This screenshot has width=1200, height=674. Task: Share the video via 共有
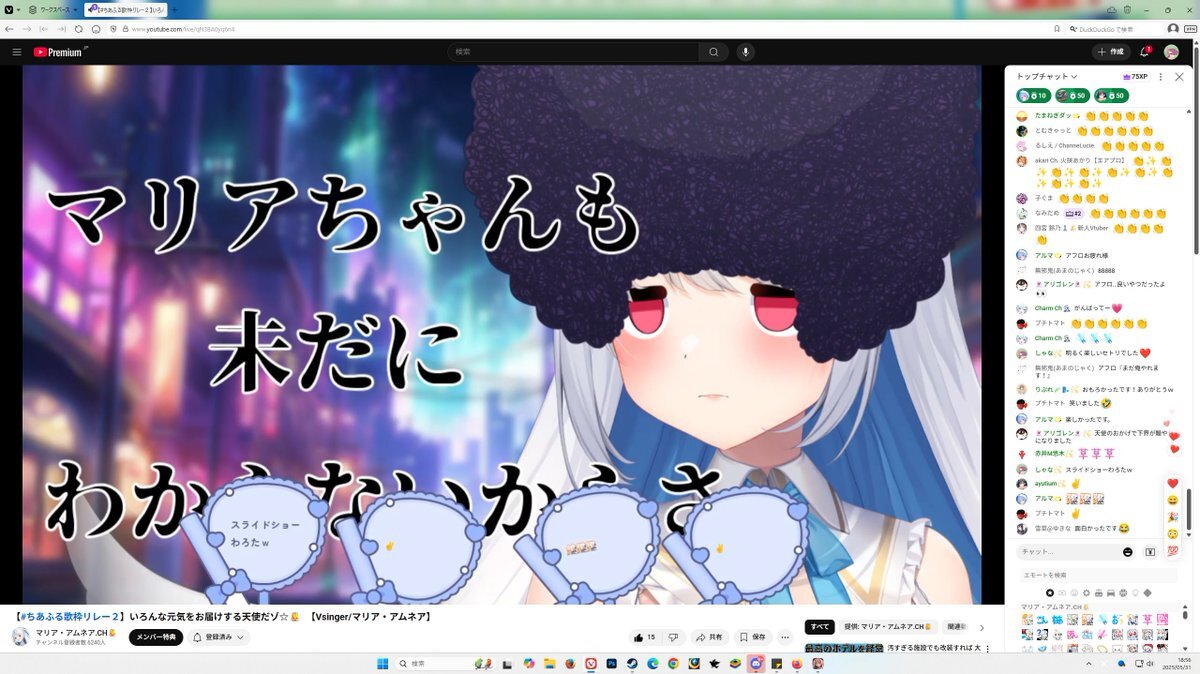(x=709, y=637)
